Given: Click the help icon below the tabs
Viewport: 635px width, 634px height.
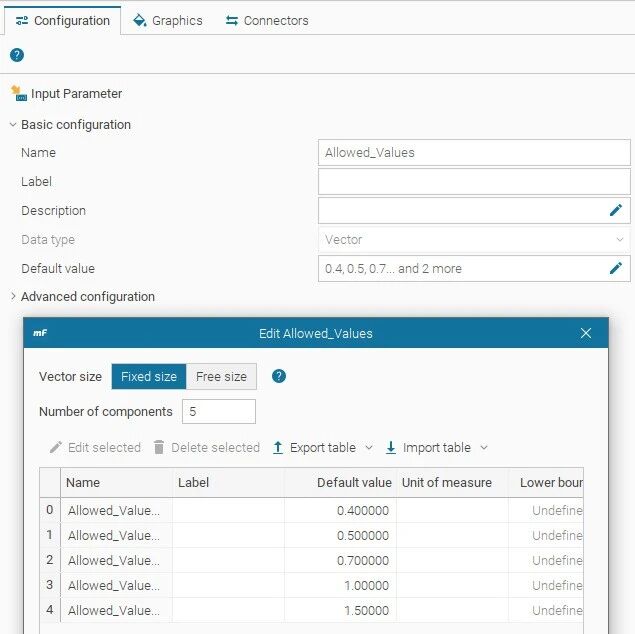Looking at the screenshot, I should pos(17,55).
